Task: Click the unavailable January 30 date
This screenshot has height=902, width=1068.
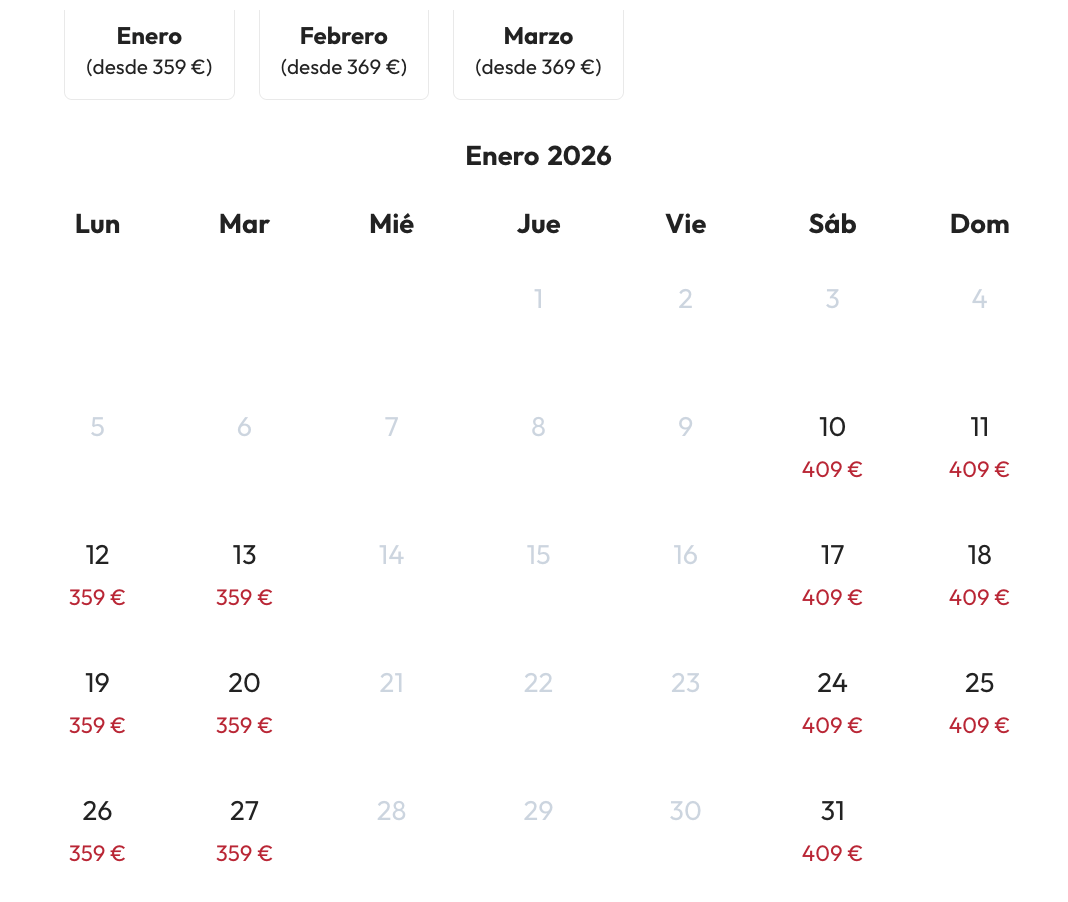Action: click(685, 811)
